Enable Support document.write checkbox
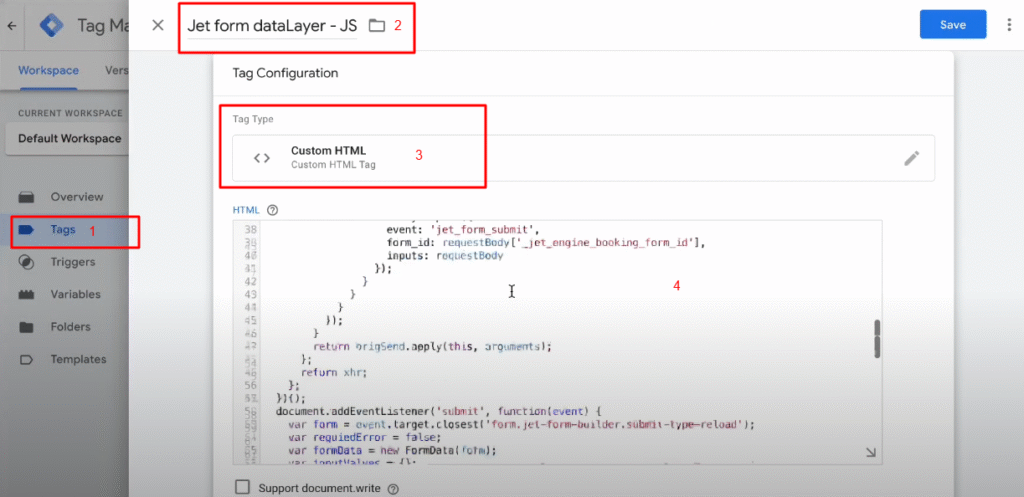 point(242,487)
